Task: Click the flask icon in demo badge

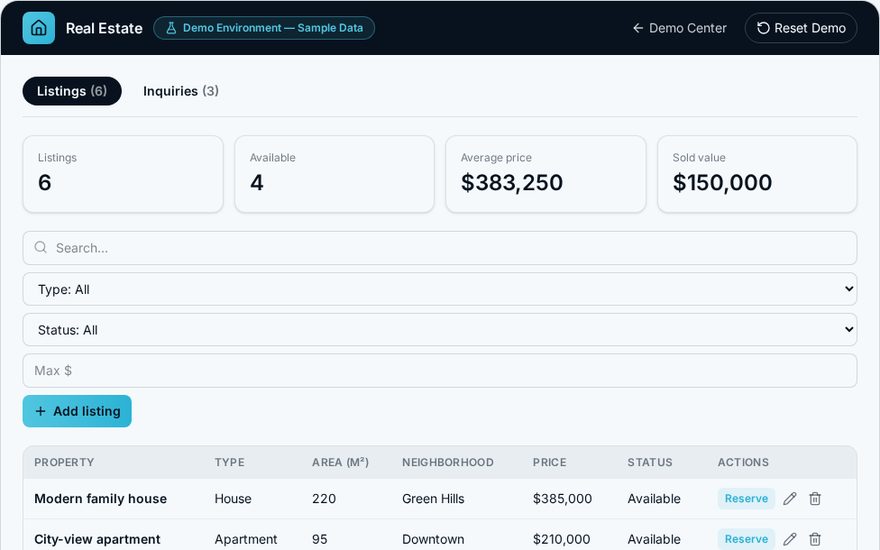Action: (x=171, y=28)
